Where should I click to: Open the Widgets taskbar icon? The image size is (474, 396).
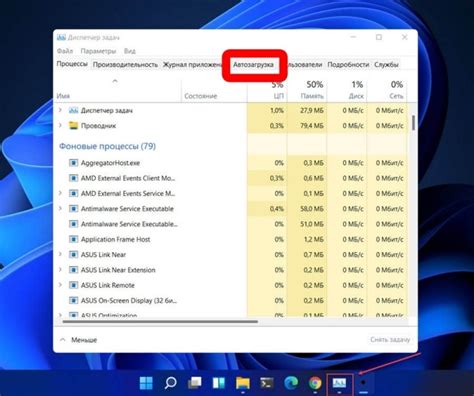(x=219, y=383)
